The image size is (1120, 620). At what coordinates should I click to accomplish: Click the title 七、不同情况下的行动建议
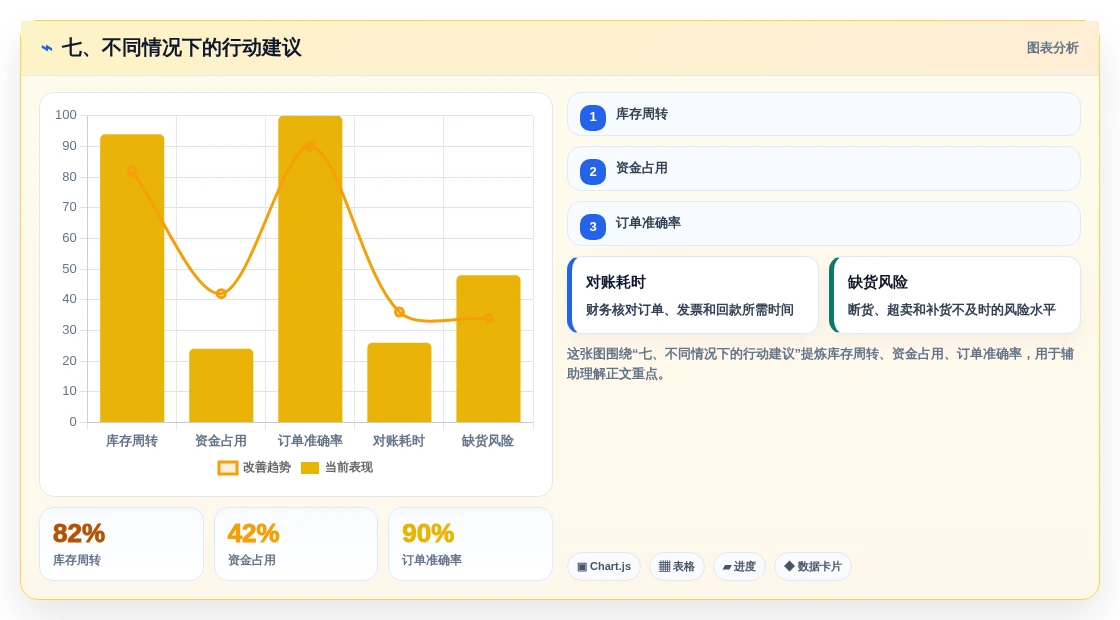point(181,48)
